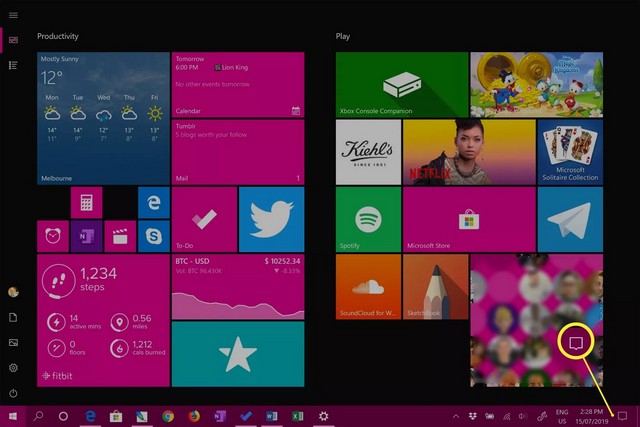Open the Melbourne Weather tile
The image size is (640, 427).
103,118
